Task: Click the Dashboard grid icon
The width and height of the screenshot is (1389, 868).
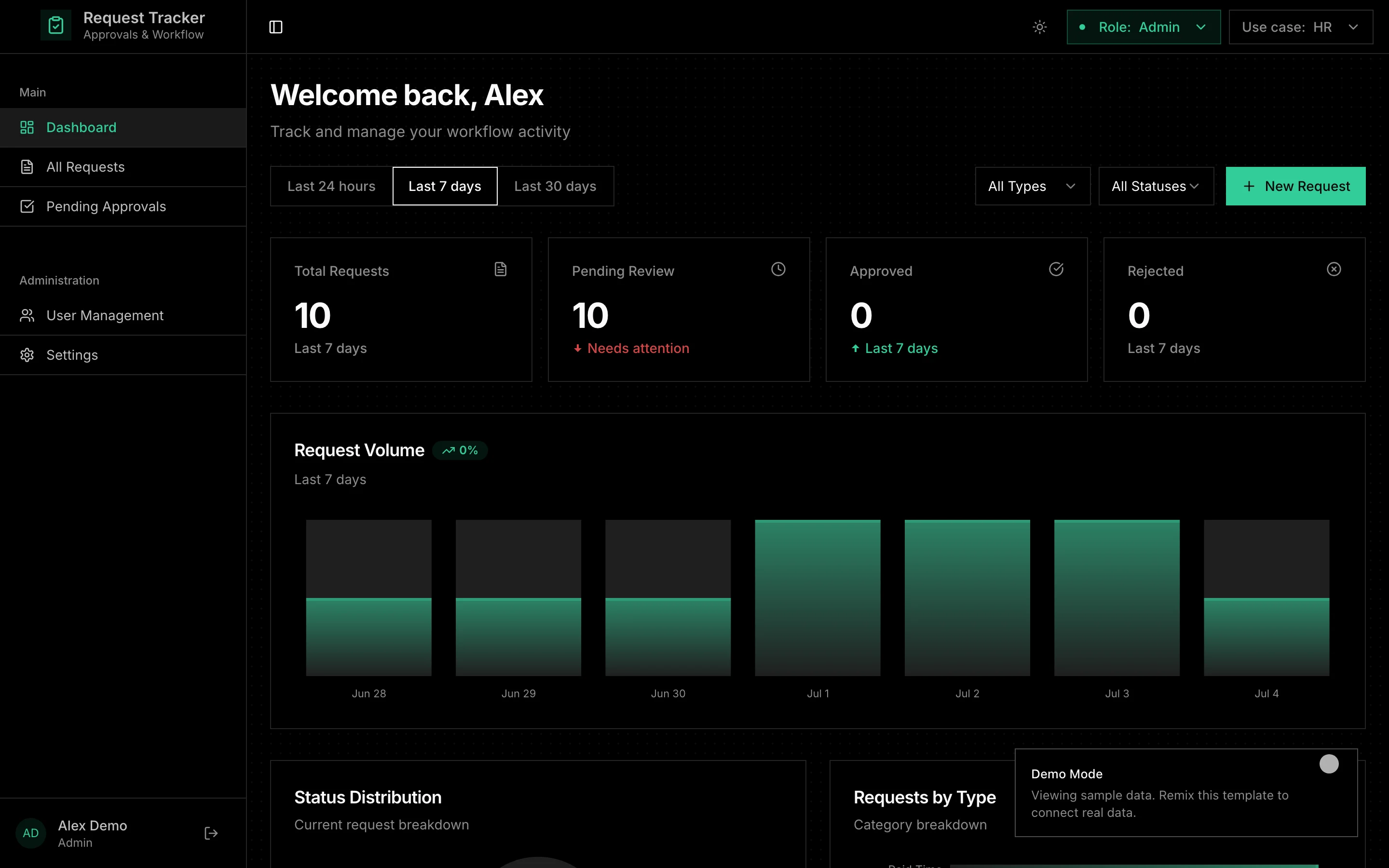Action: [x=27, y=127]
